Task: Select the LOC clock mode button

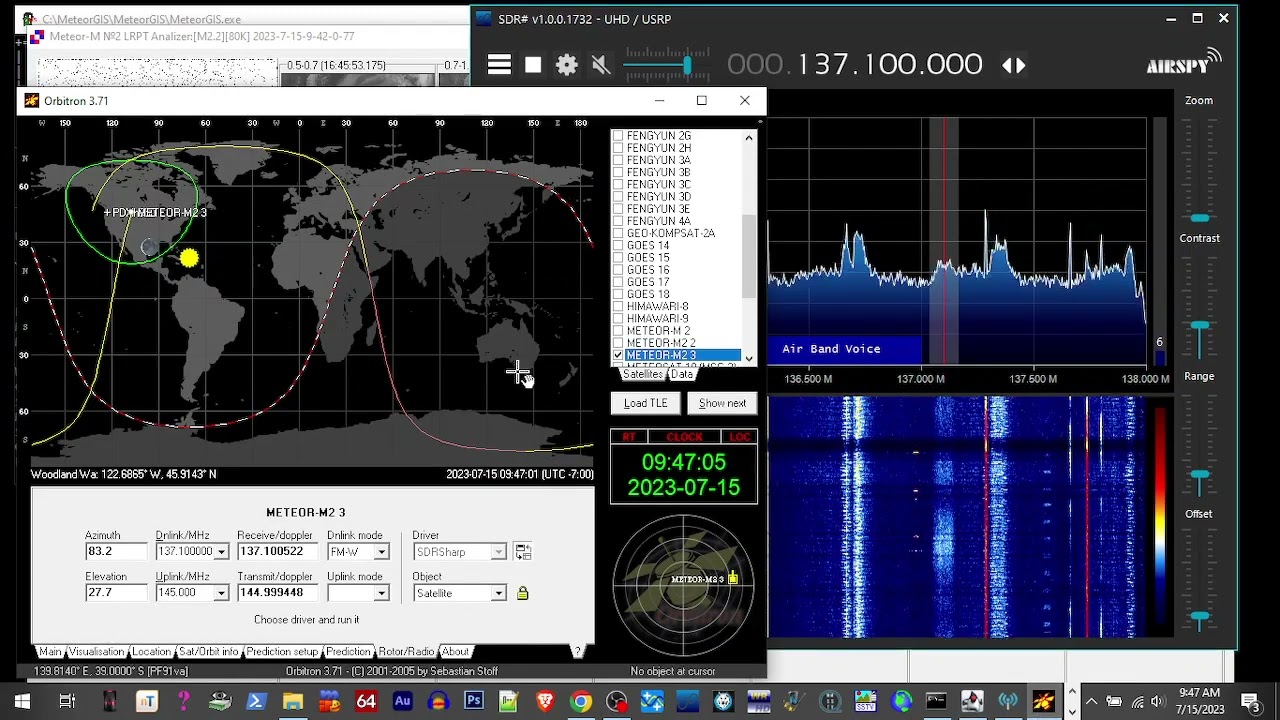Action: (x=740, y=437)
